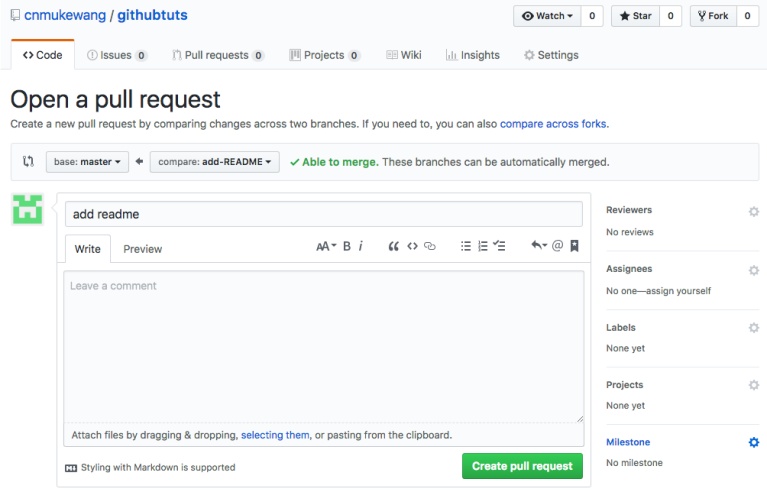Expand the compare: add-README dropdown
The width and height of the screenshot is (767, 492).
tap(214, 161)
